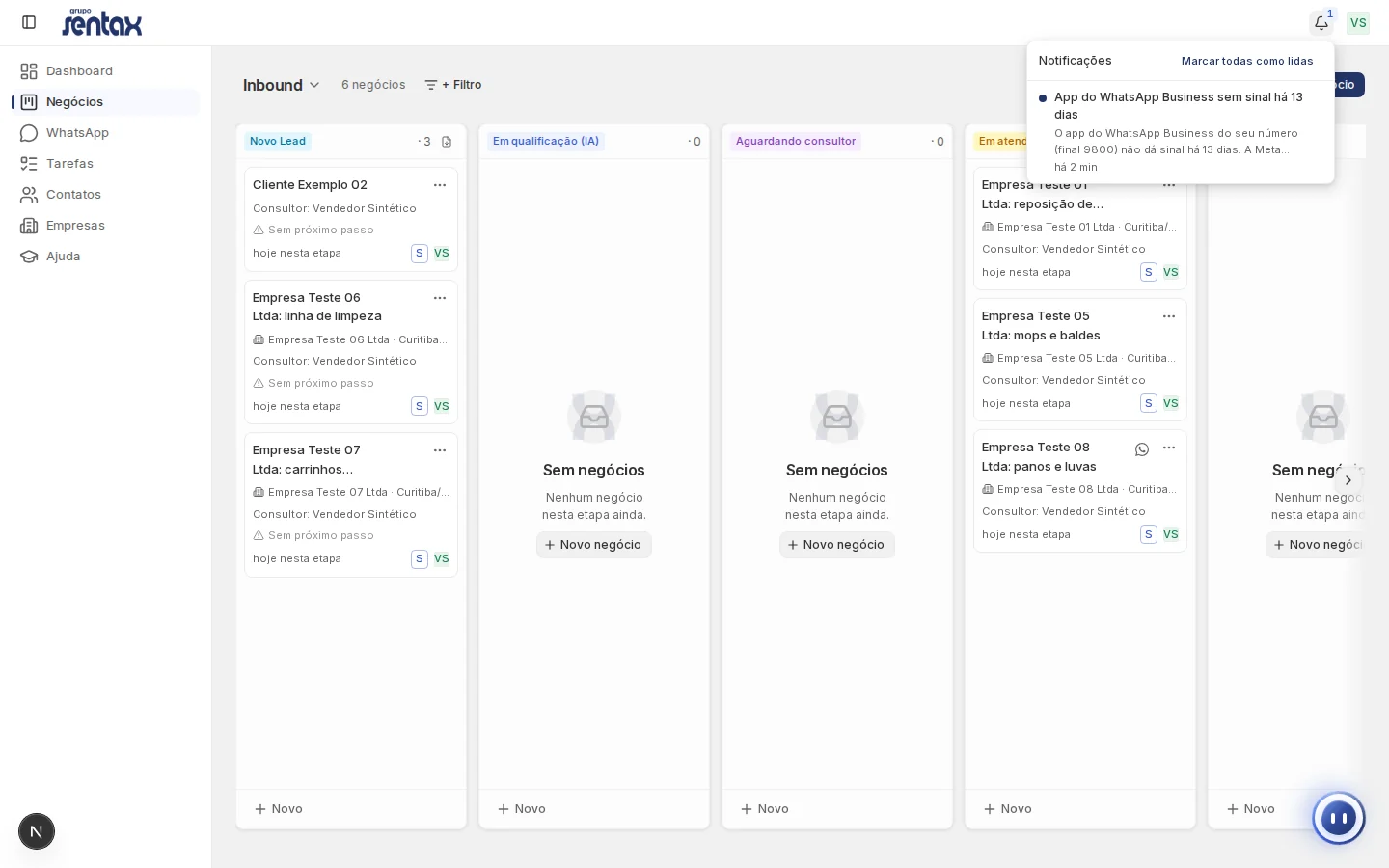This screenshot has width=1389, height=868.
Task: Open more options for Empresa Teste 06 card
Action: [x=440, y=298]
